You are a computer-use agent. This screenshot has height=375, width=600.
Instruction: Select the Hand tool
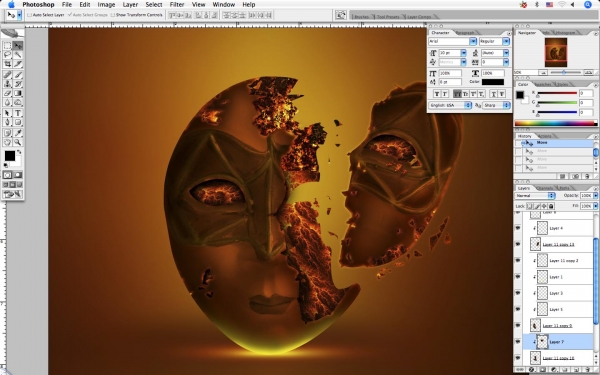(7, 142)
